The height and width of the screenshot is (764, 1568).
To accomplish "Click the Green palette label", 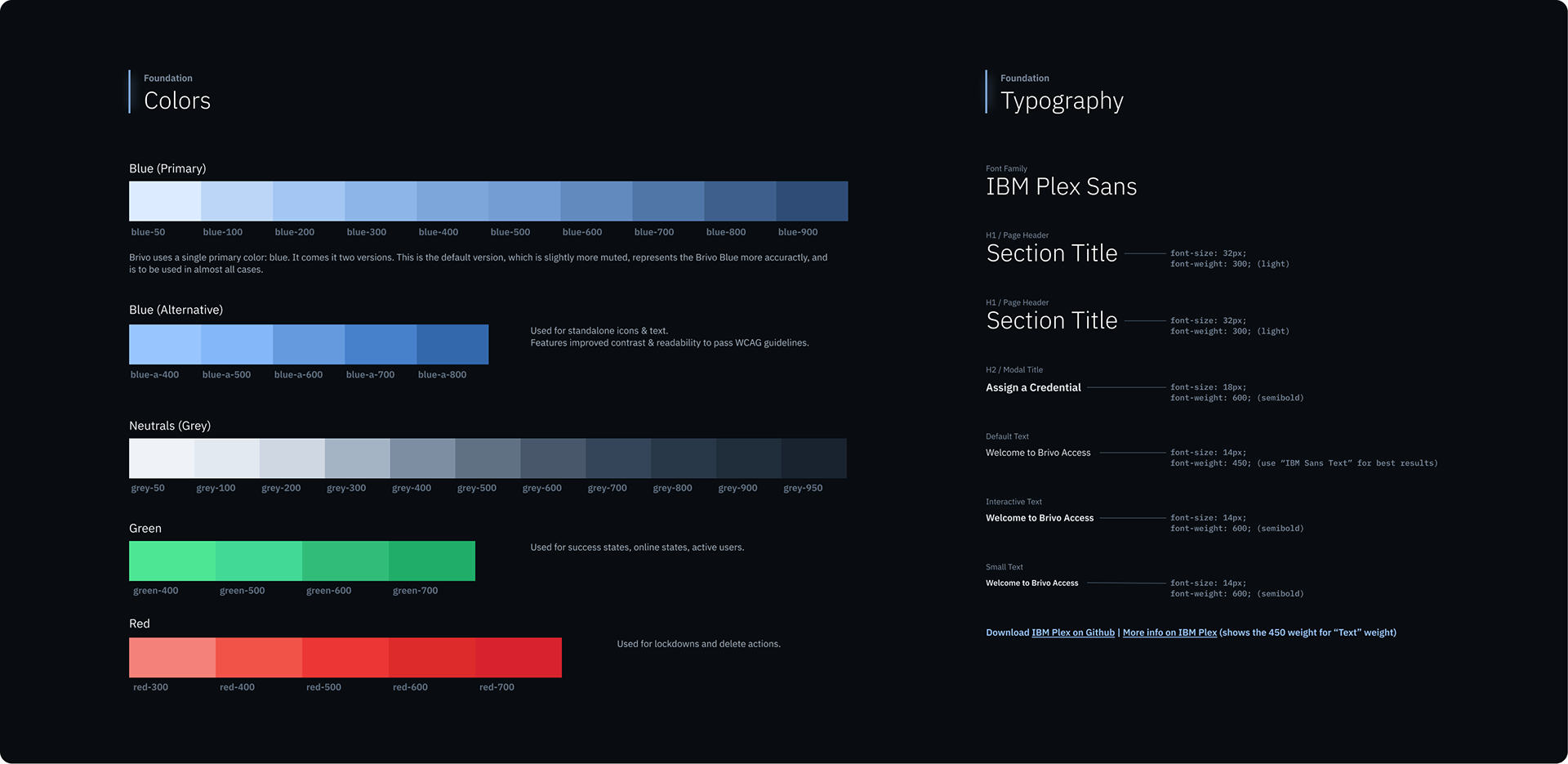I will (x=145, y=529).
